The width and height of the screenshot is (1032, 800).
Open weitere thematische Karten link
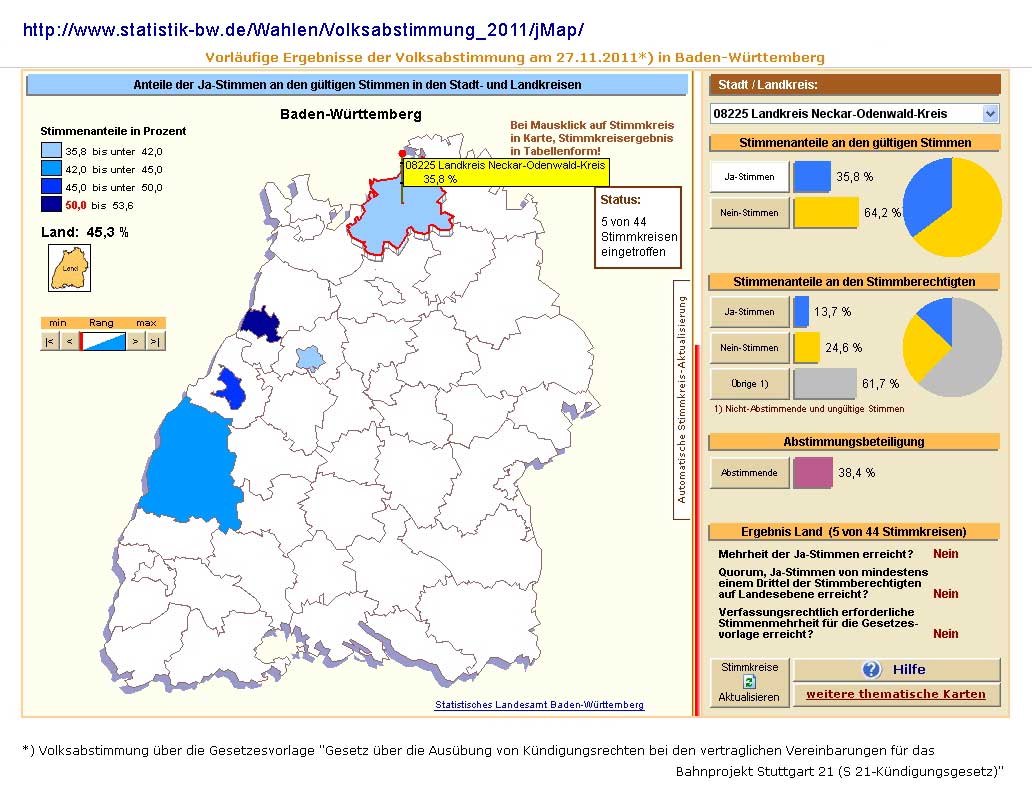(x=896, y=694)
